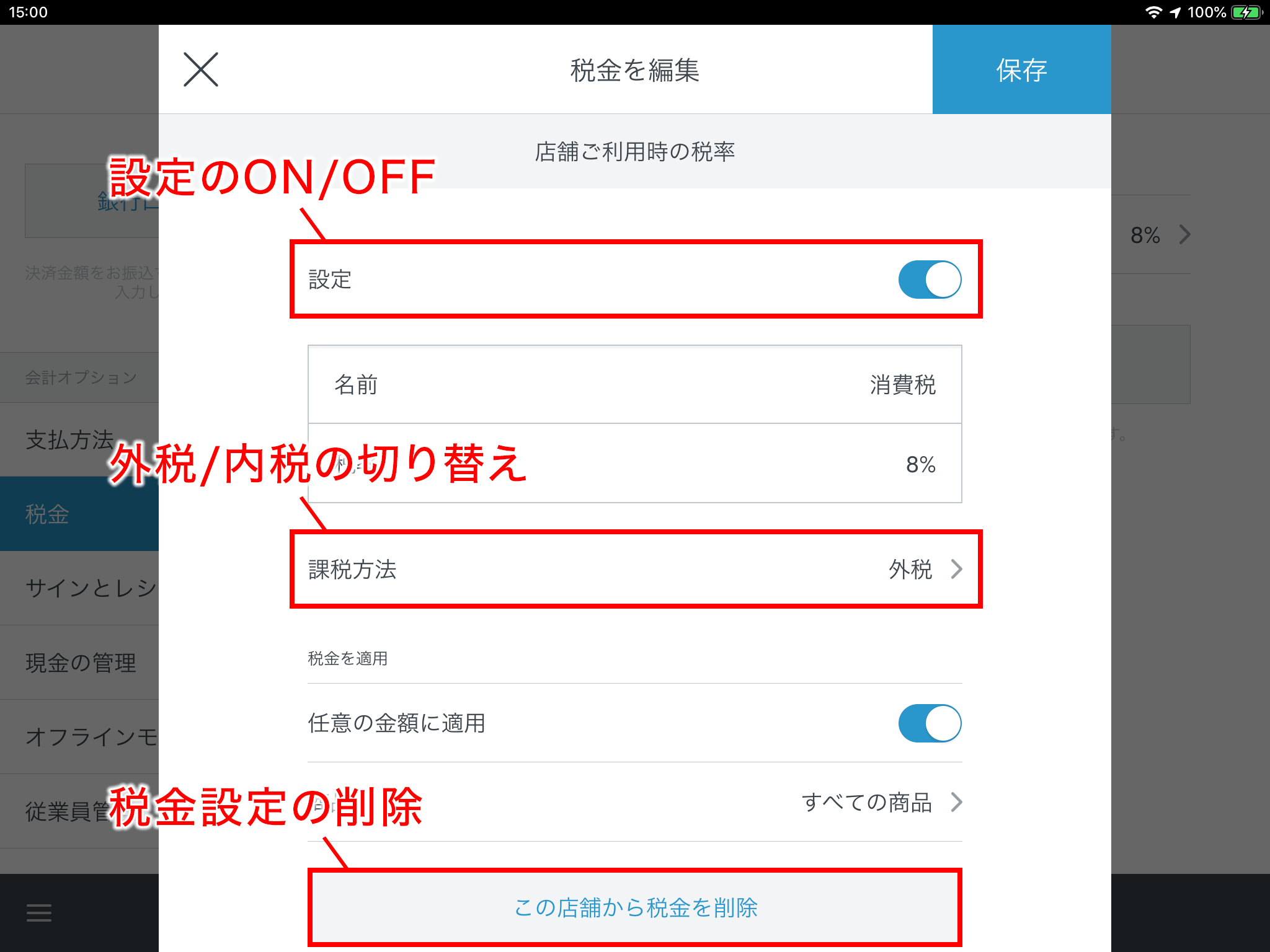The image size is (1270, 952).
Task: Toggle 任意の金額に適用 switch
Action: pos(930,723)
